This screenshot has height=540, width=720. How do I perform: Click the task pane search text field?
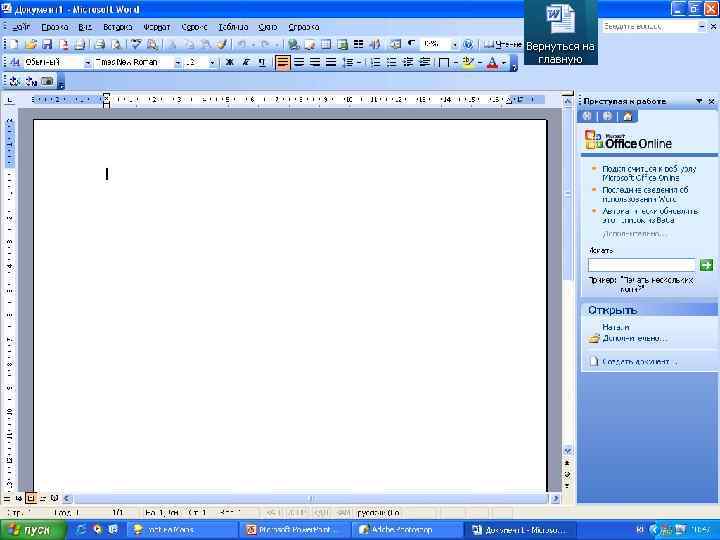tap(642, 265)
